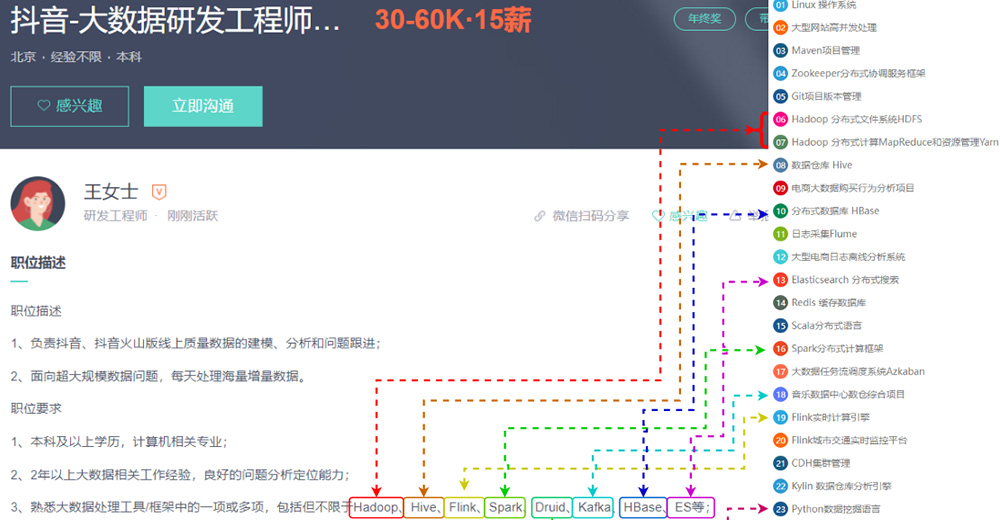Viewport: 1000px width, 520px height.
Task: Click the 年终奖 benefit tag
Action: coord(704,18)
